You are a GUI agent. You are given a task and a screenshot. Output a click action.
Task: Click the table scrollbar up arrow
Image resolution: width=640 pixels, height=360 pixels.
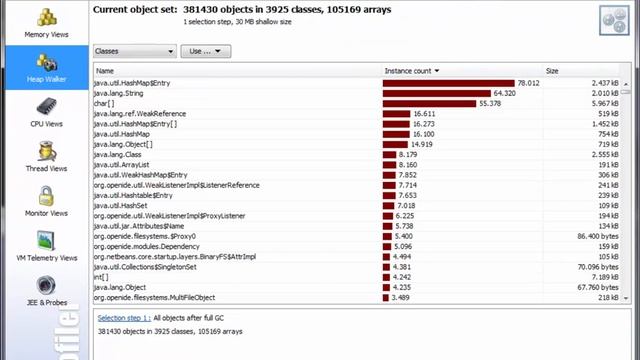(x=626, y=83)
